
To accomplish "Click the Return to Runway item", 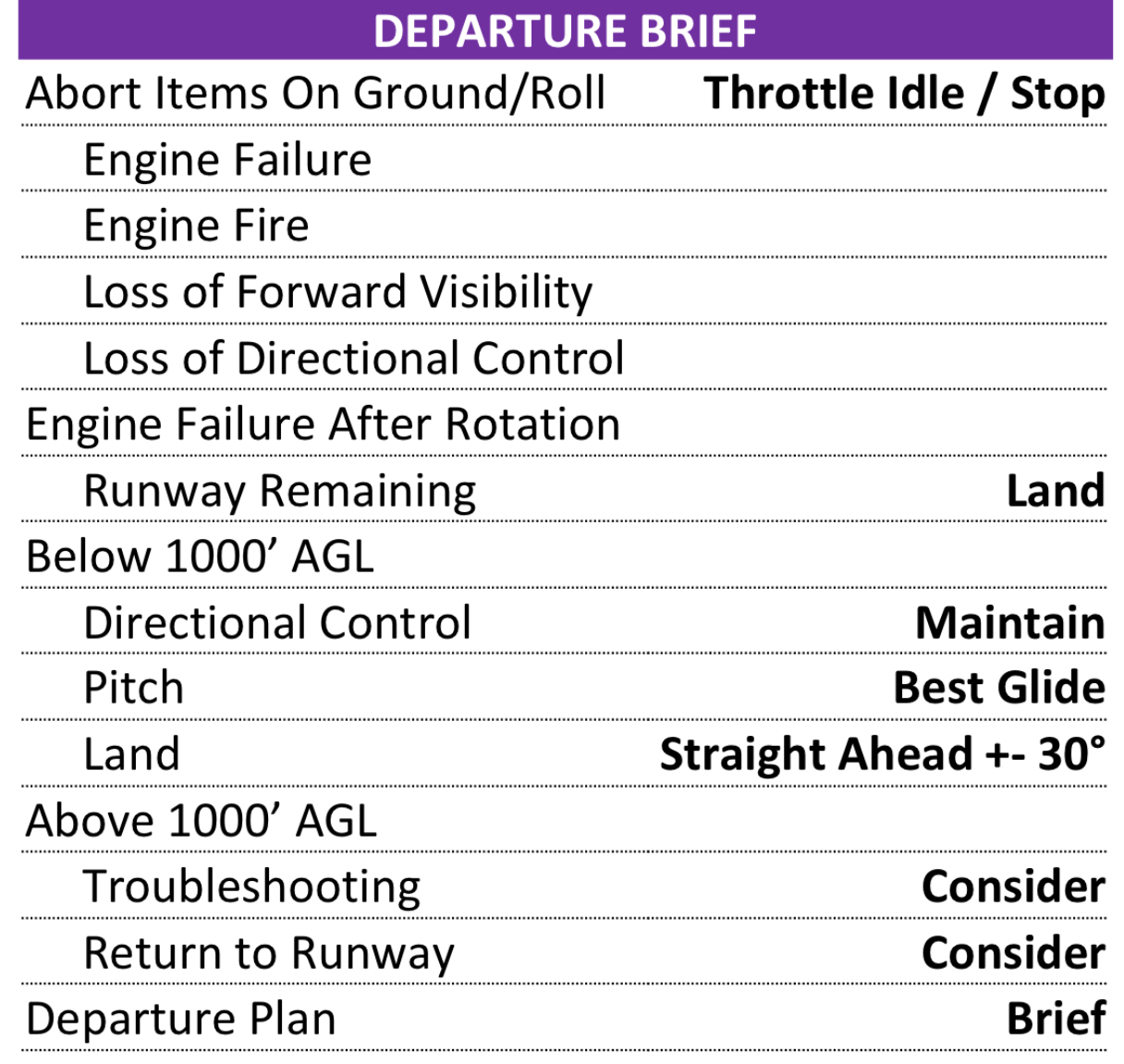I will pyautogui.click(x=269, y=953).
